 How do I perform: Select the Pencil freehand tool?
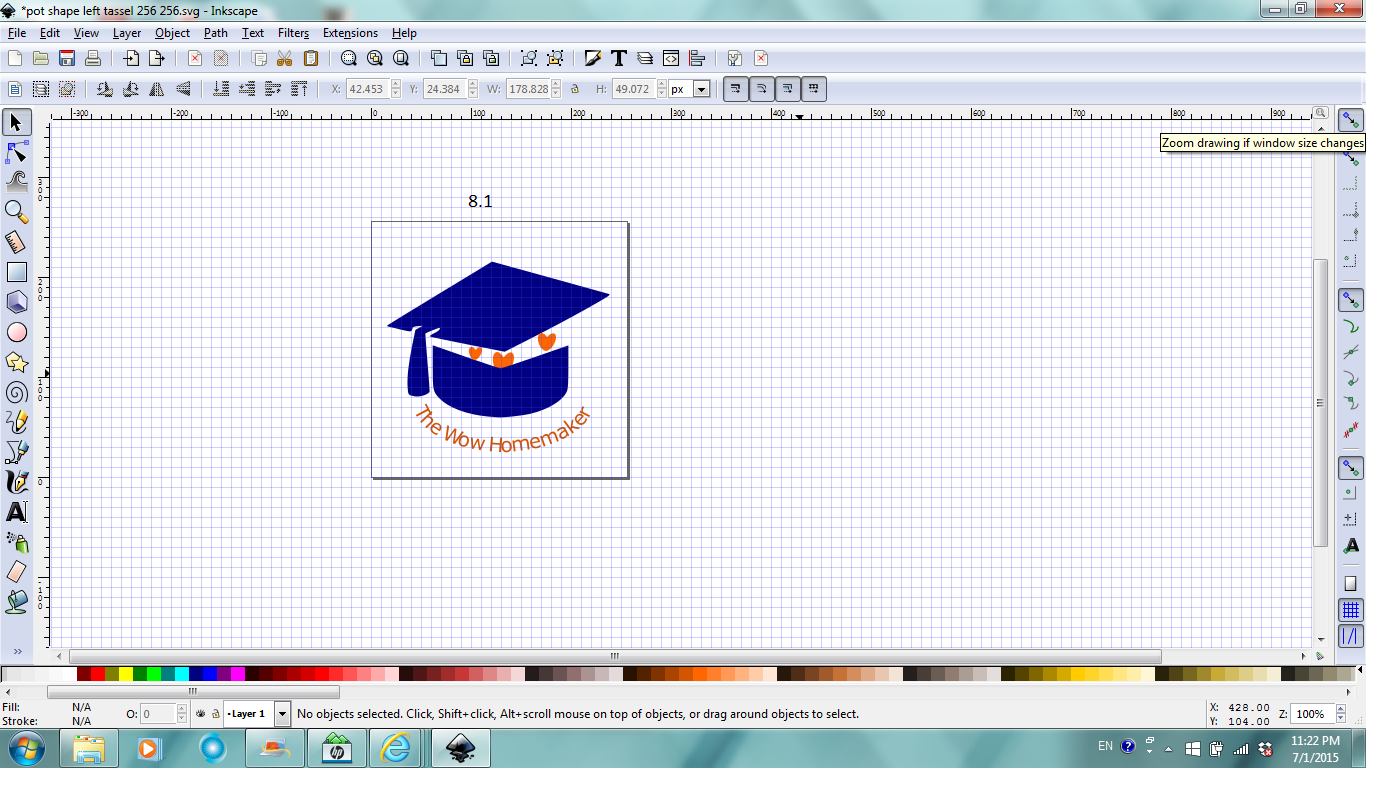pos(17,422)
